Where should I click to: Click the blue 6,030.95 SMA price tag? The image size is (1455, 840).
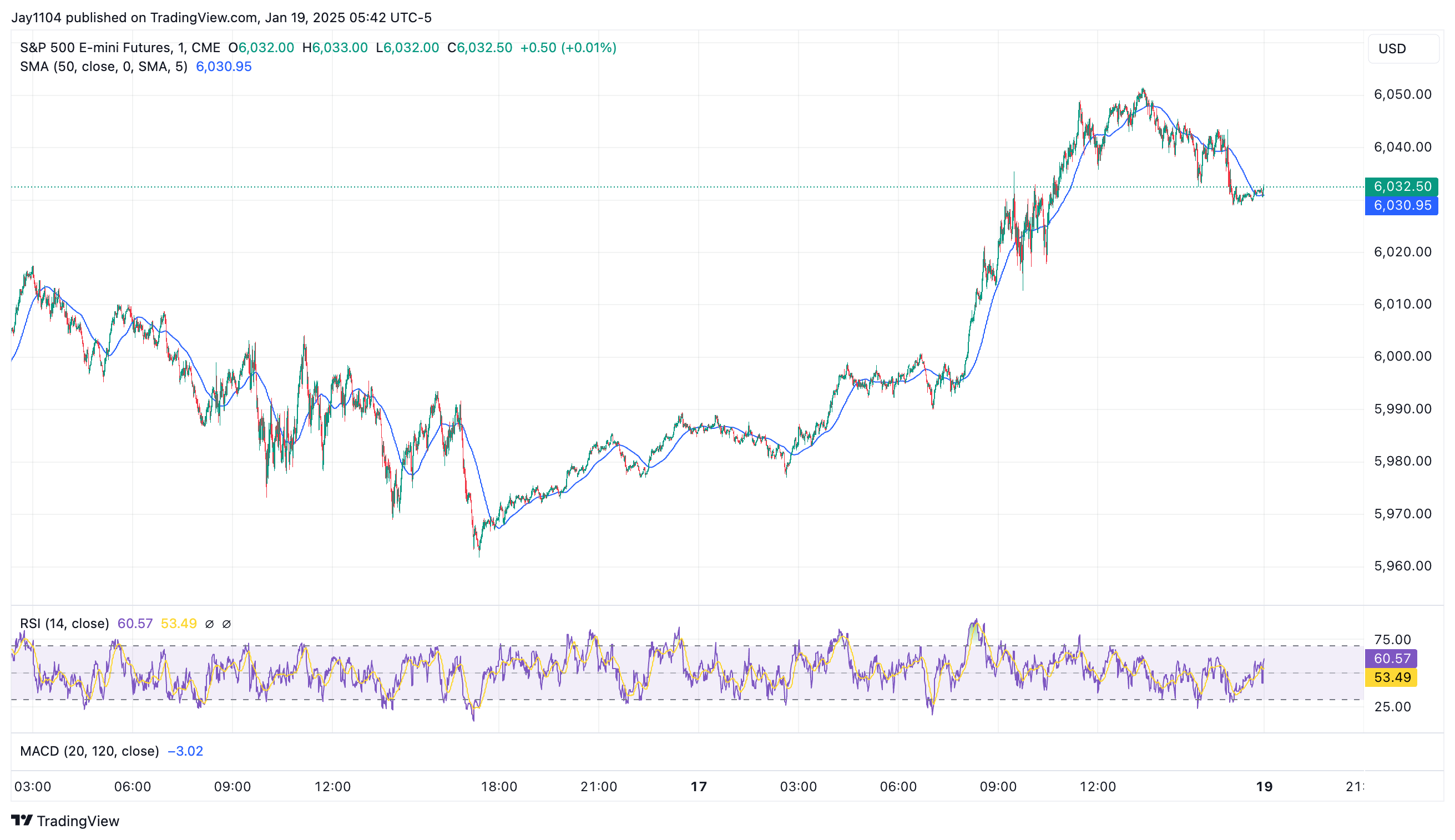1401,205
